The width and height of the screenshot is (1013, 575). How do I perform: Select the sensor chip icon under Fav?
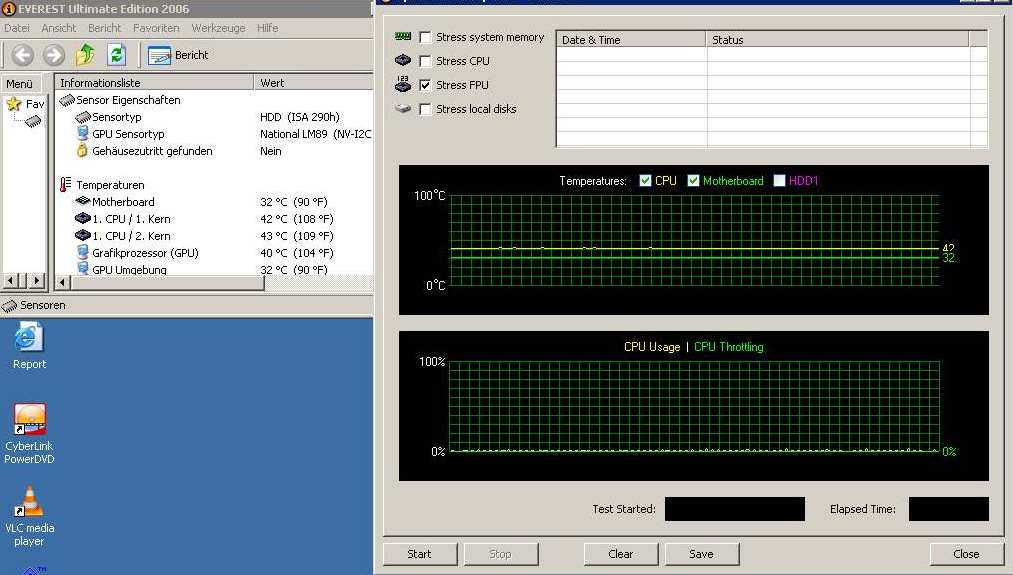point(34,121)
